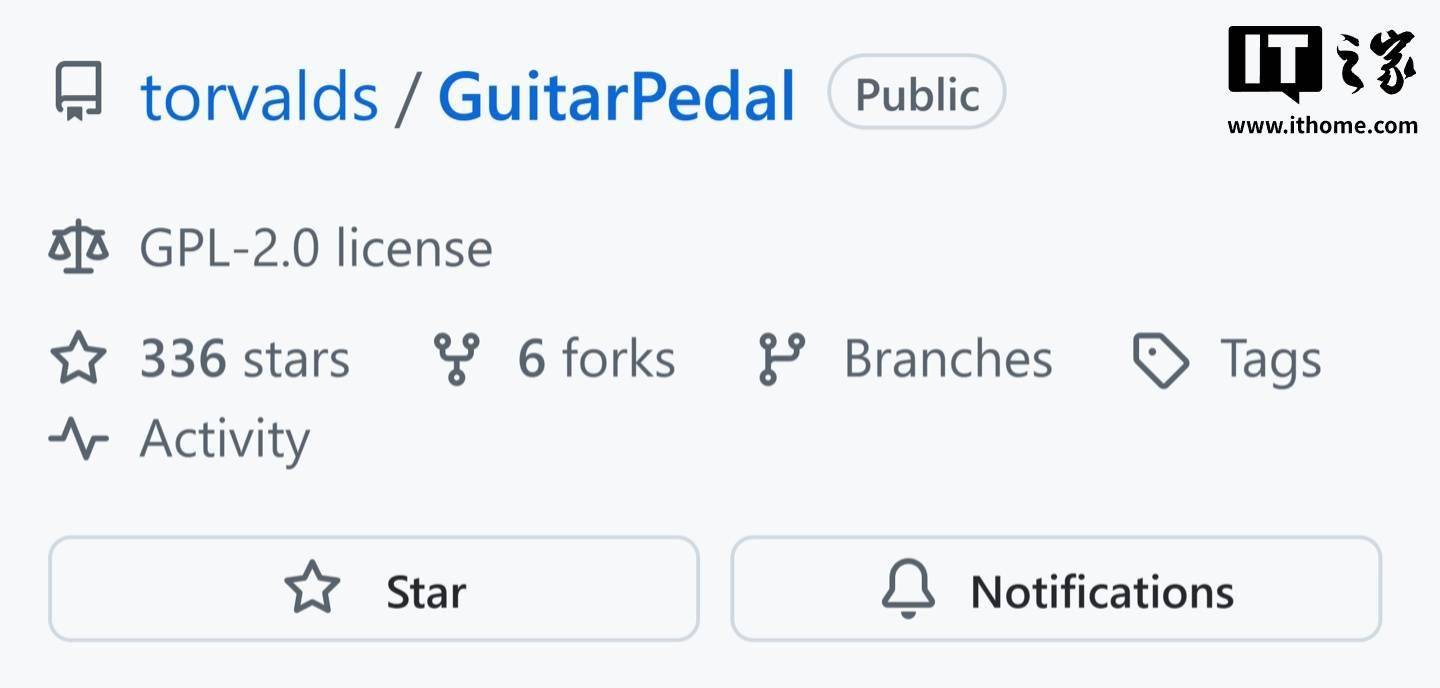Click the bell icon in Notifications button
The image size is (1440, 688).
(x=908, y=589)
